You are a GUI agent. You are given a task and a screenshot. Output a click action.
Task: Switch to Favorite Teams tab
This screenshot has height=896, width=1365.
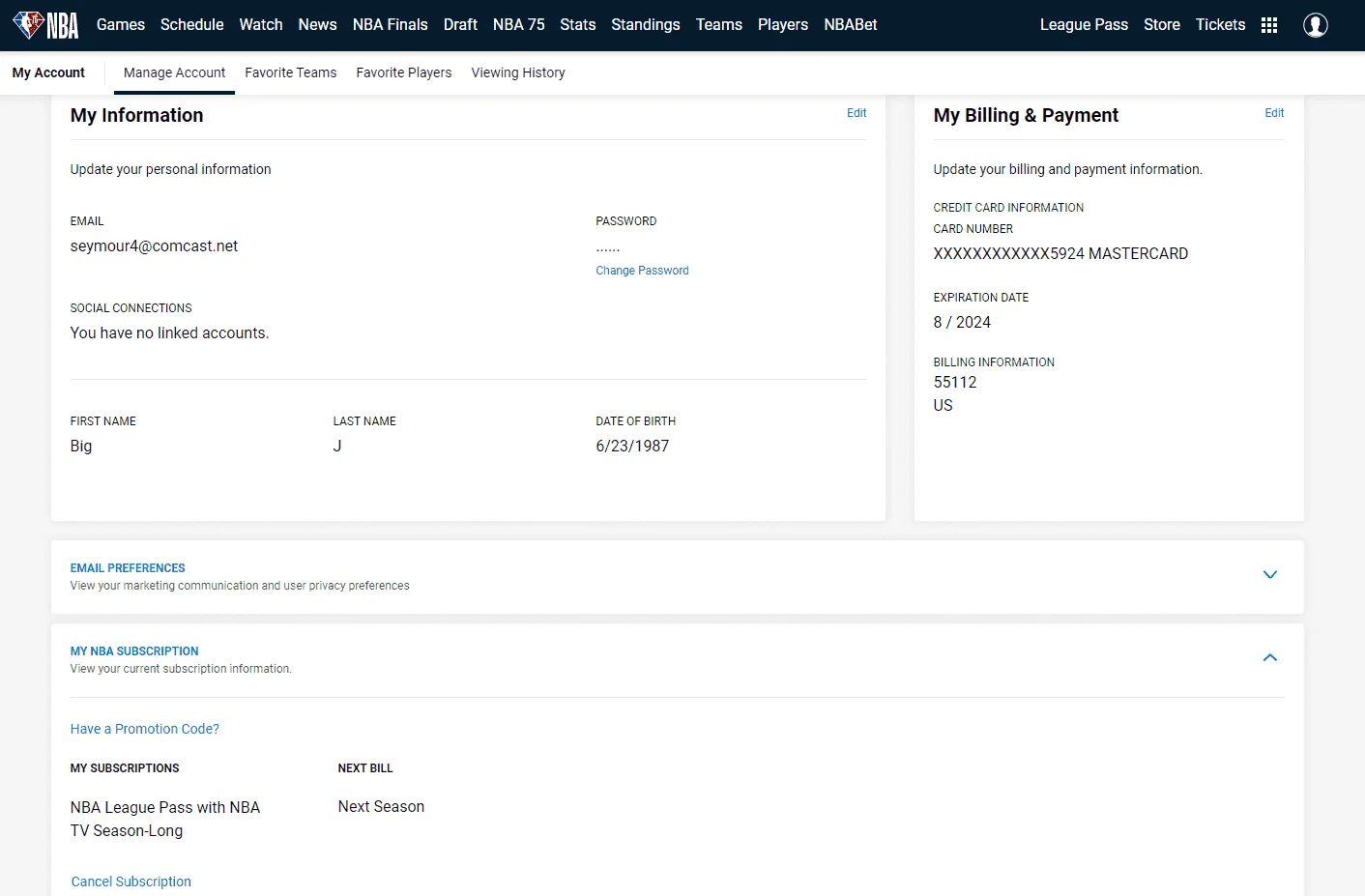pyautogui.click(x=291, y=72)
